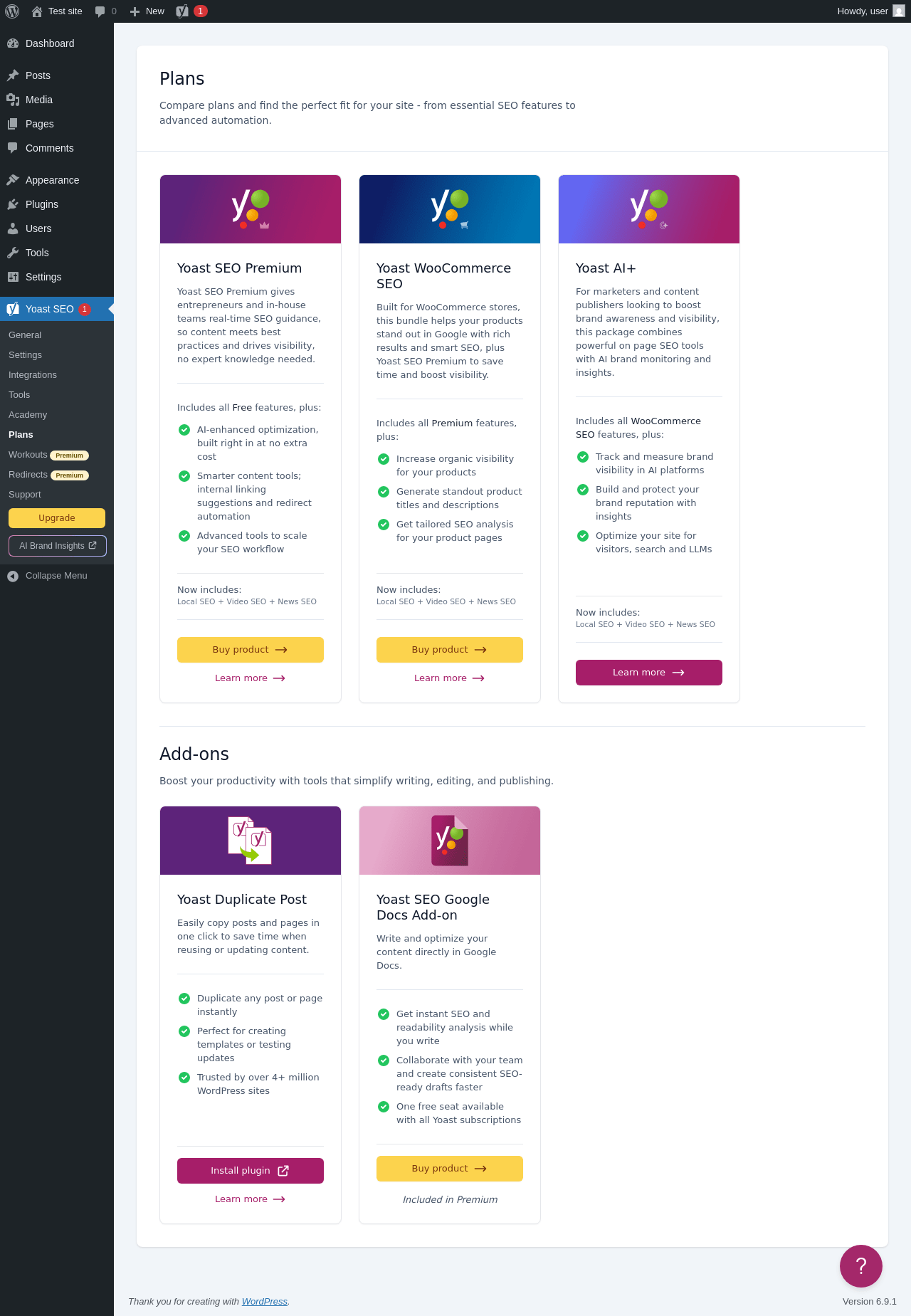Viewport: 911px width, 1316px height.
Task: Open WordPress link in footer
Action: point(265,1302)
